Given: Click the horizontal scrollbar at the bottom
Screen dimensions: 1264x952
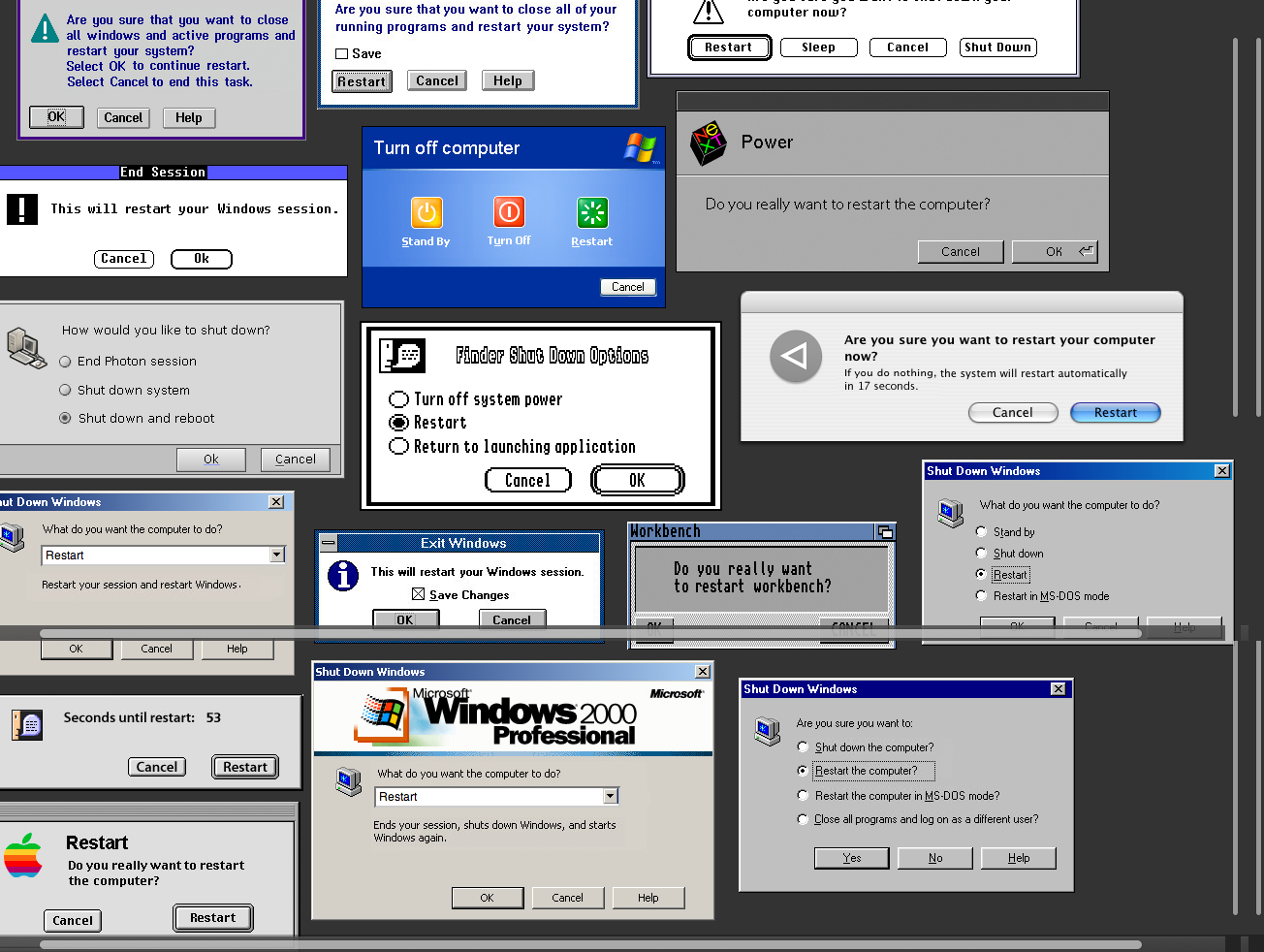Looking at the screenshot, I should [591, 944].
